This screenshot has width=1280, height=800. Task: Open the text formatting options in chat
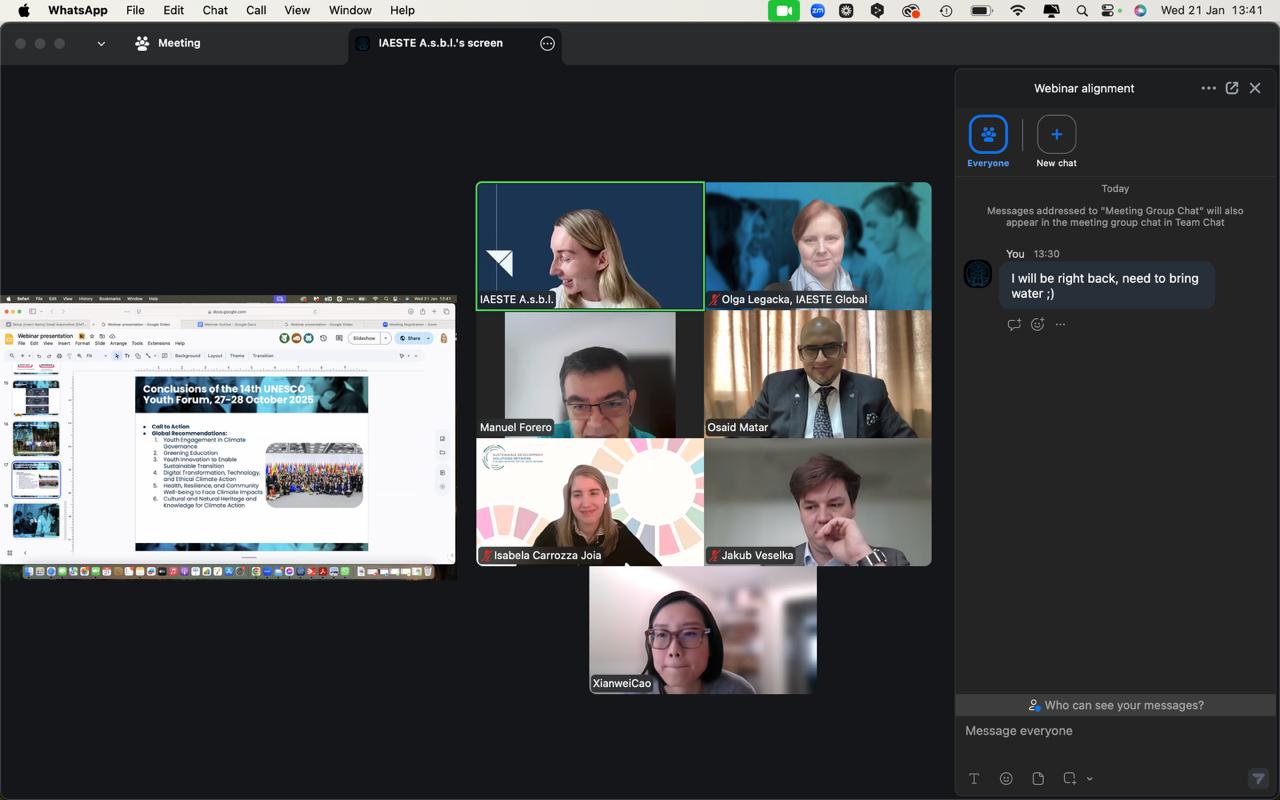974,779
